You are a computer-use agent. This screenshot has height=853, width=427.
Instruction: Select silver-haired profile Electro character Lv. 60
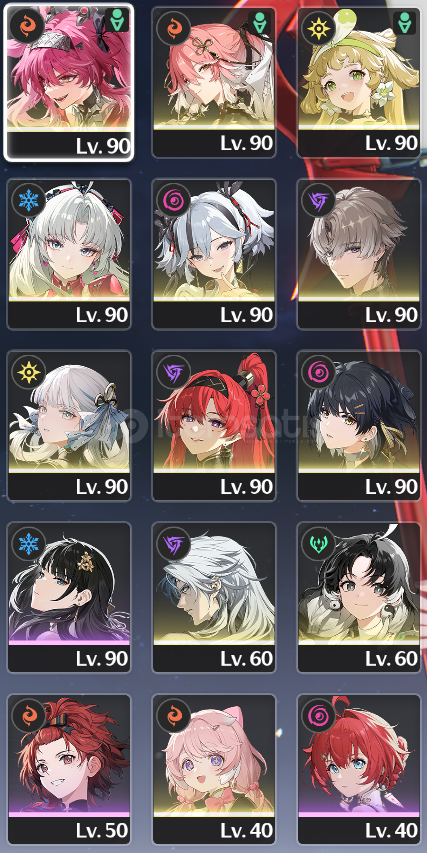[x=214, y=598]
